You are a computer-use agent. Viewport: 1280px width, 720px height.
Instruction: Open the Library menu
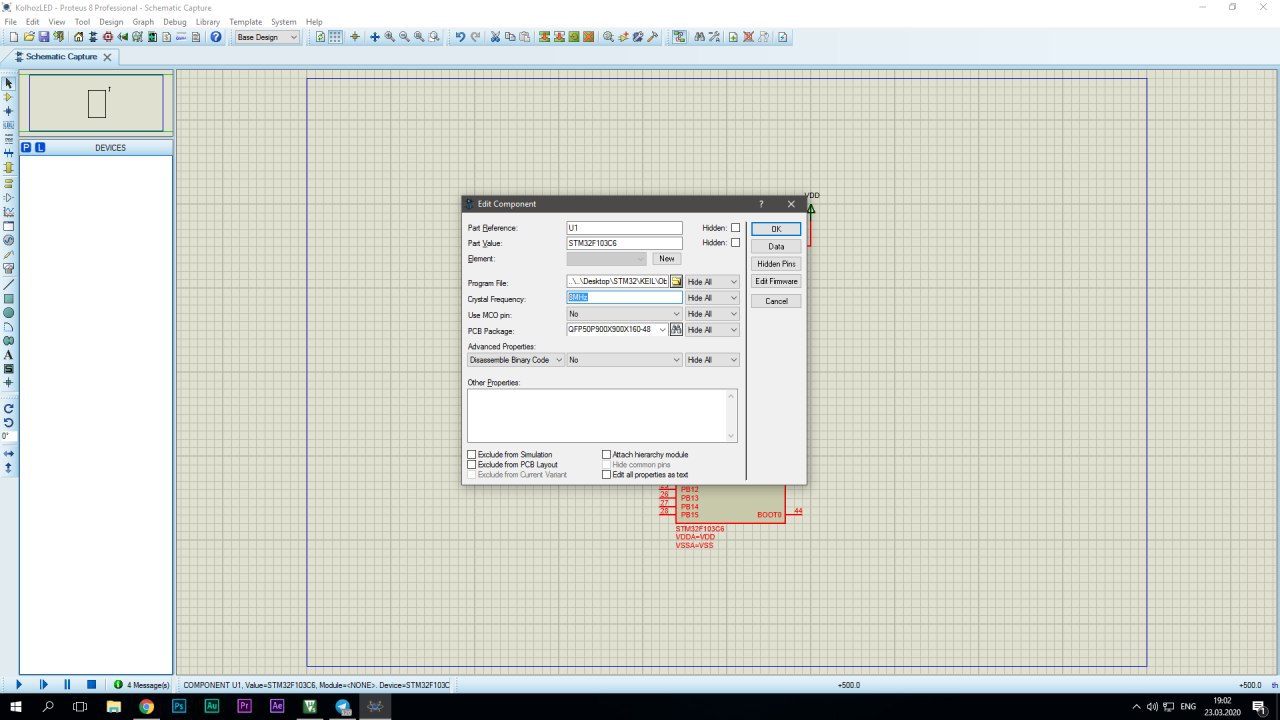click(208, 21)
